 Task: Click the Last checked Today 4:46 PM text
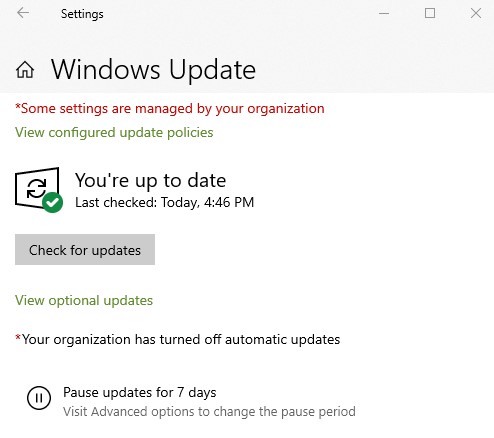165,203
